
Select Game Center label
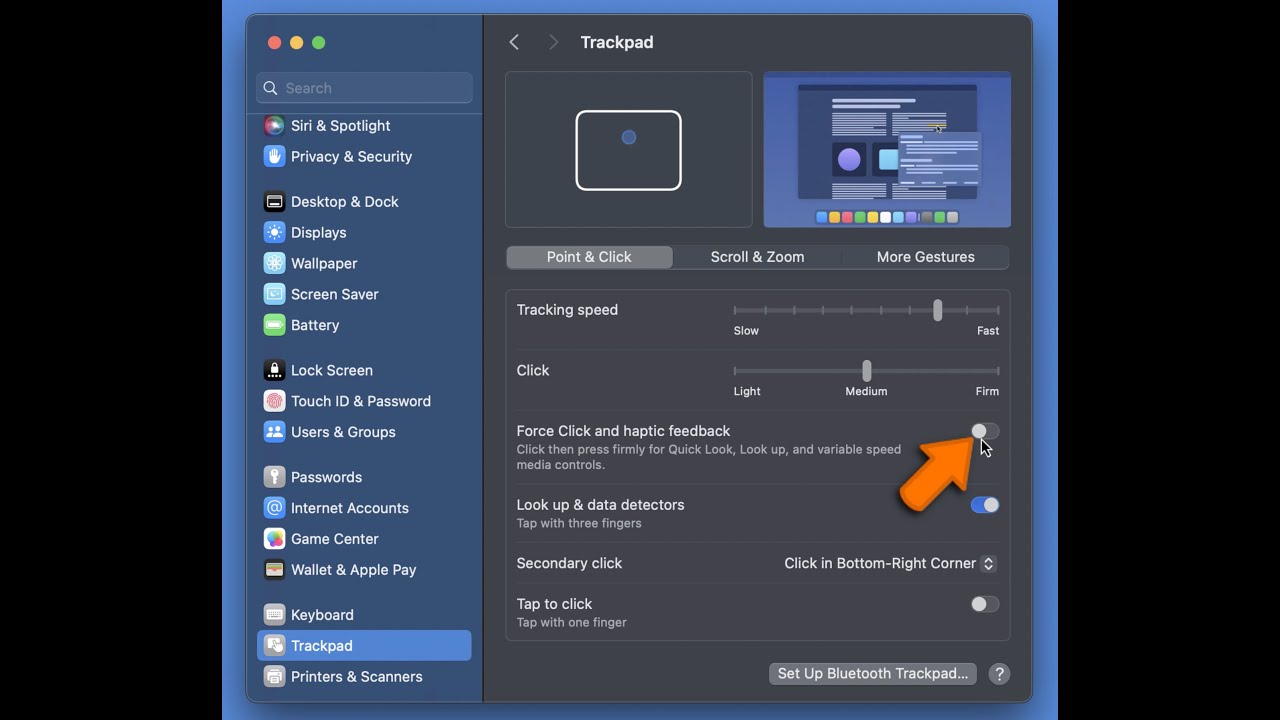(x=335, y=540)
